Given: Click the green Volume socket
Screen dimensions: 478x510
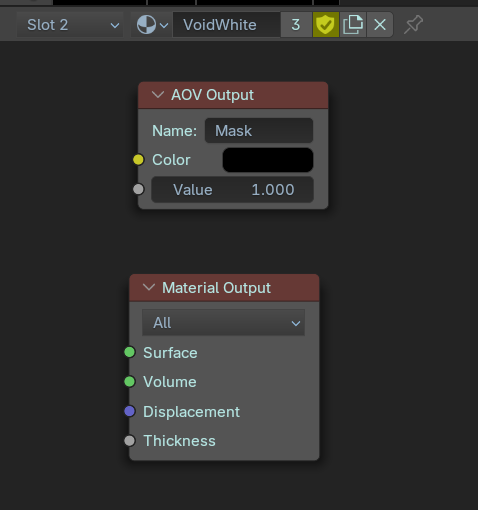Looking at the screenshot, I should (x=130, y=381).
